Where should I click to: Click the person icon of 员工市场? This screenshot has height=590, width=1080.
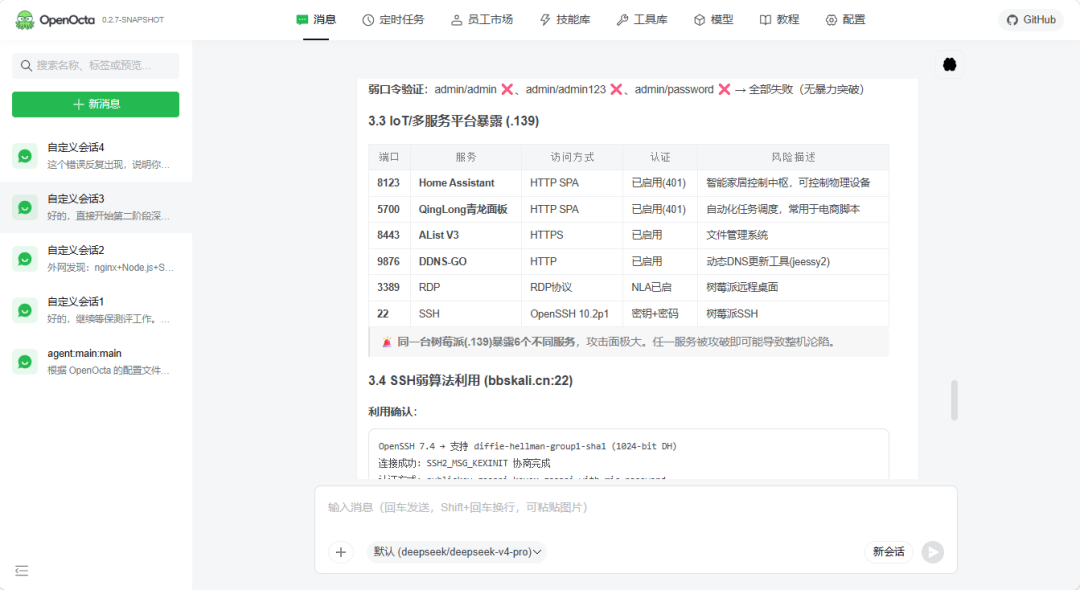pos(456,20)
